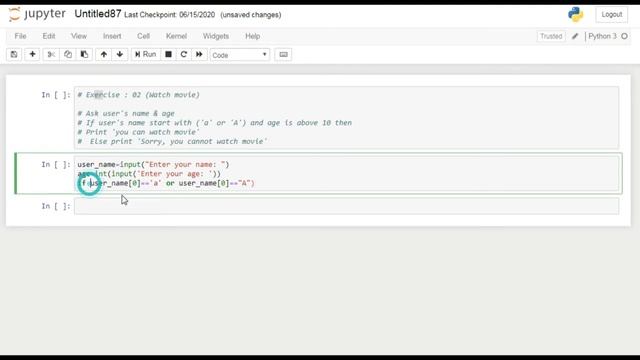The image size is (640, 360).
Task: Rename the notebook title Untitled87
Action: tap(98, 14)
